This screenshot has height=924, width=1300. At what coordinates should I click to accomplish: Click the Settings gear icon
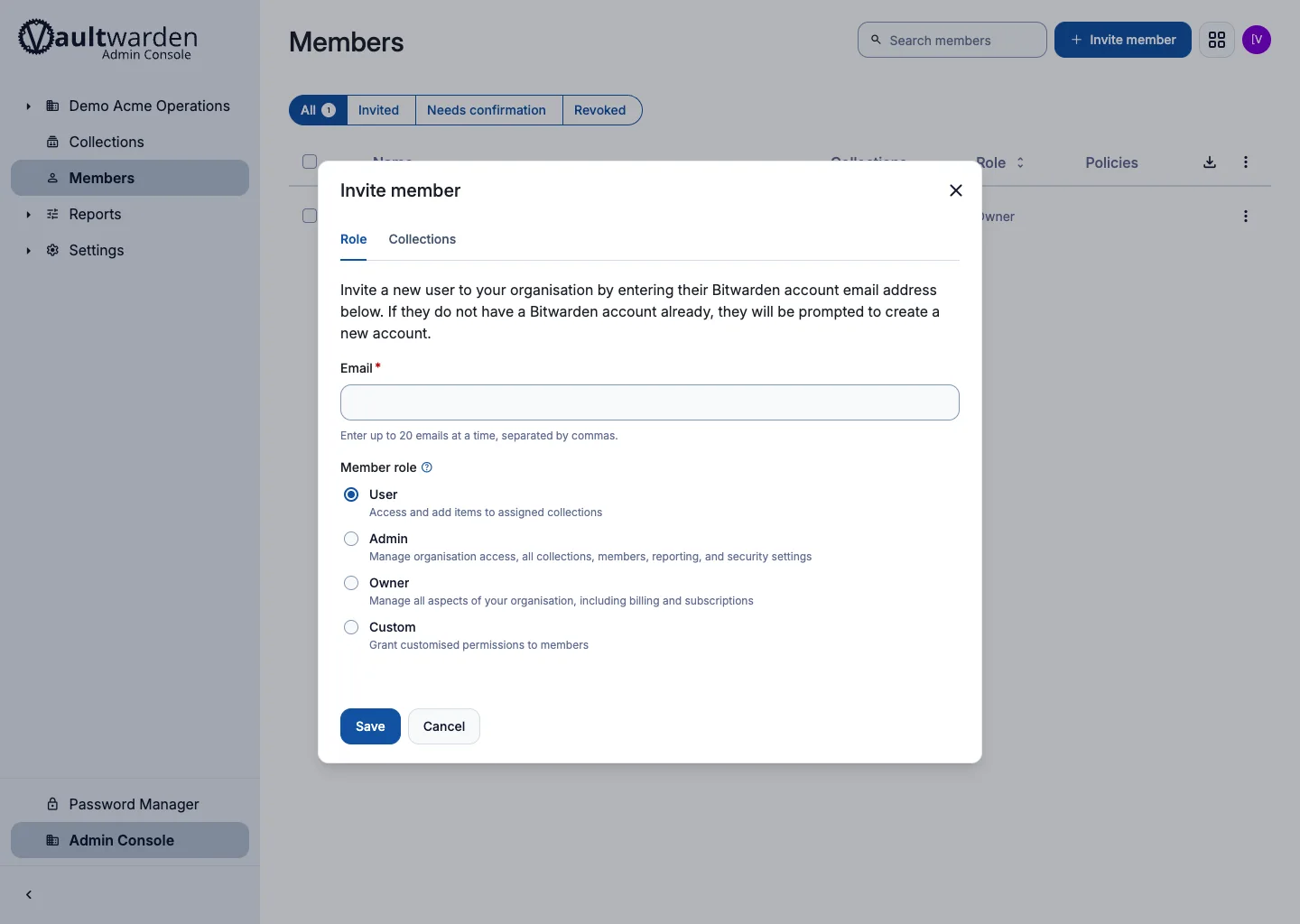pos(52,250)
